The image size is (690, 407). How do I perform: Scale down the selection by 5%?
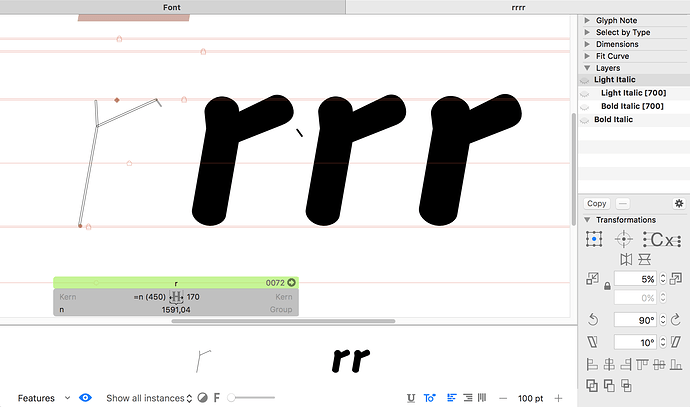point(592,279)
